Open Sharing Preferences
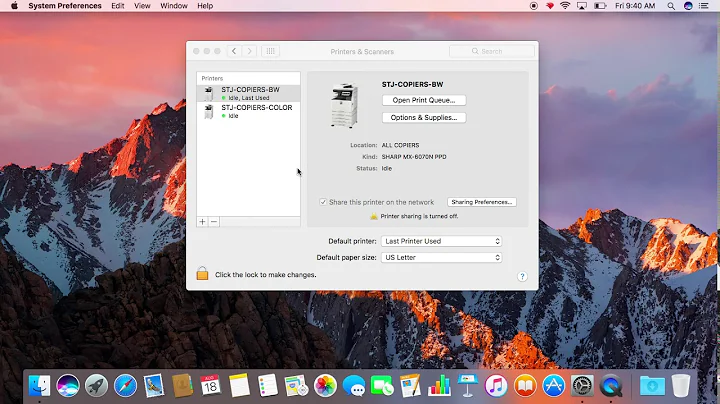 tap(482, 202)
